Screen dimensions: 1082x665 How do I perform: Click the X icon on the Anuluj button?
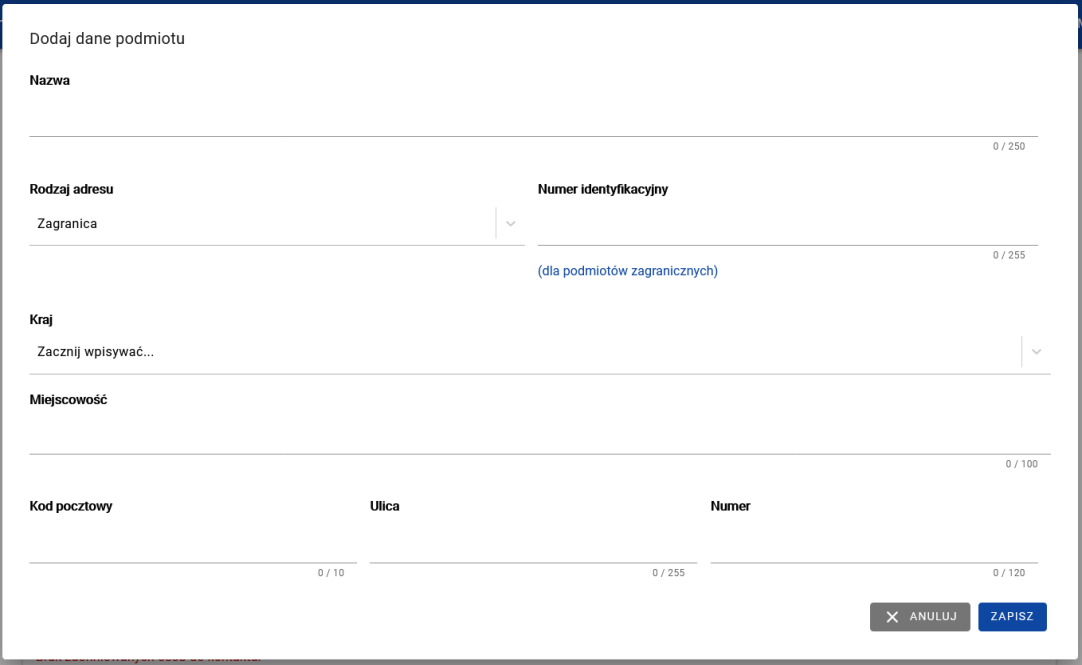coord(892,617)
